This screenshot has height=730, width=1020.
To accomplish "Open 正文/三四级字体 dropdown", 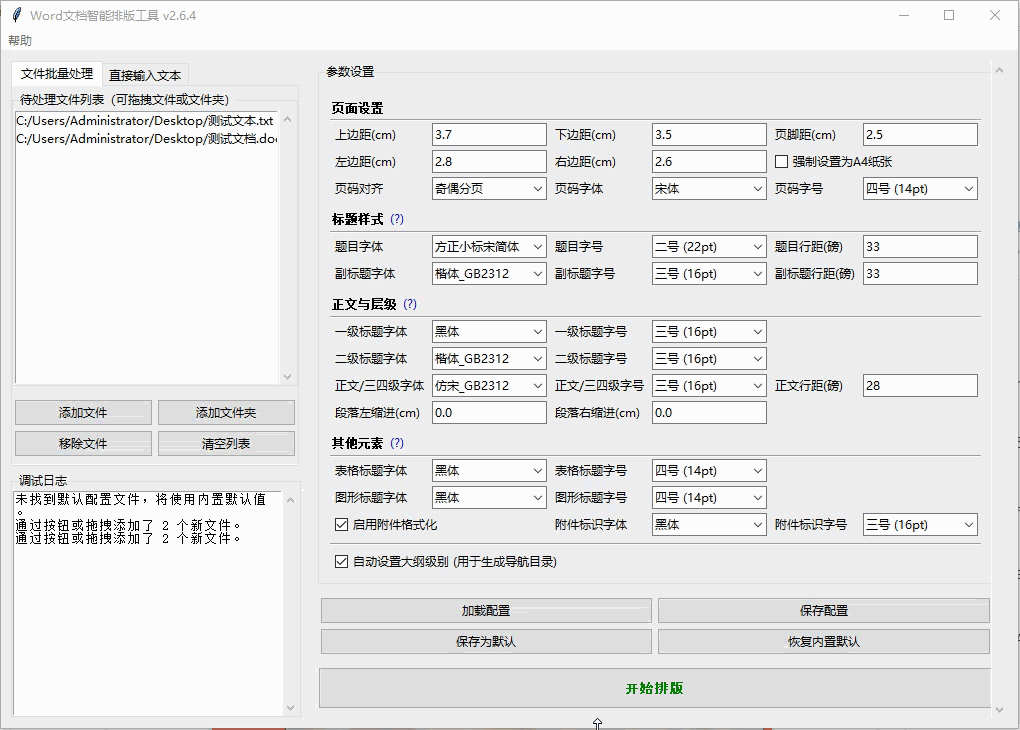I will pos(489,386).
